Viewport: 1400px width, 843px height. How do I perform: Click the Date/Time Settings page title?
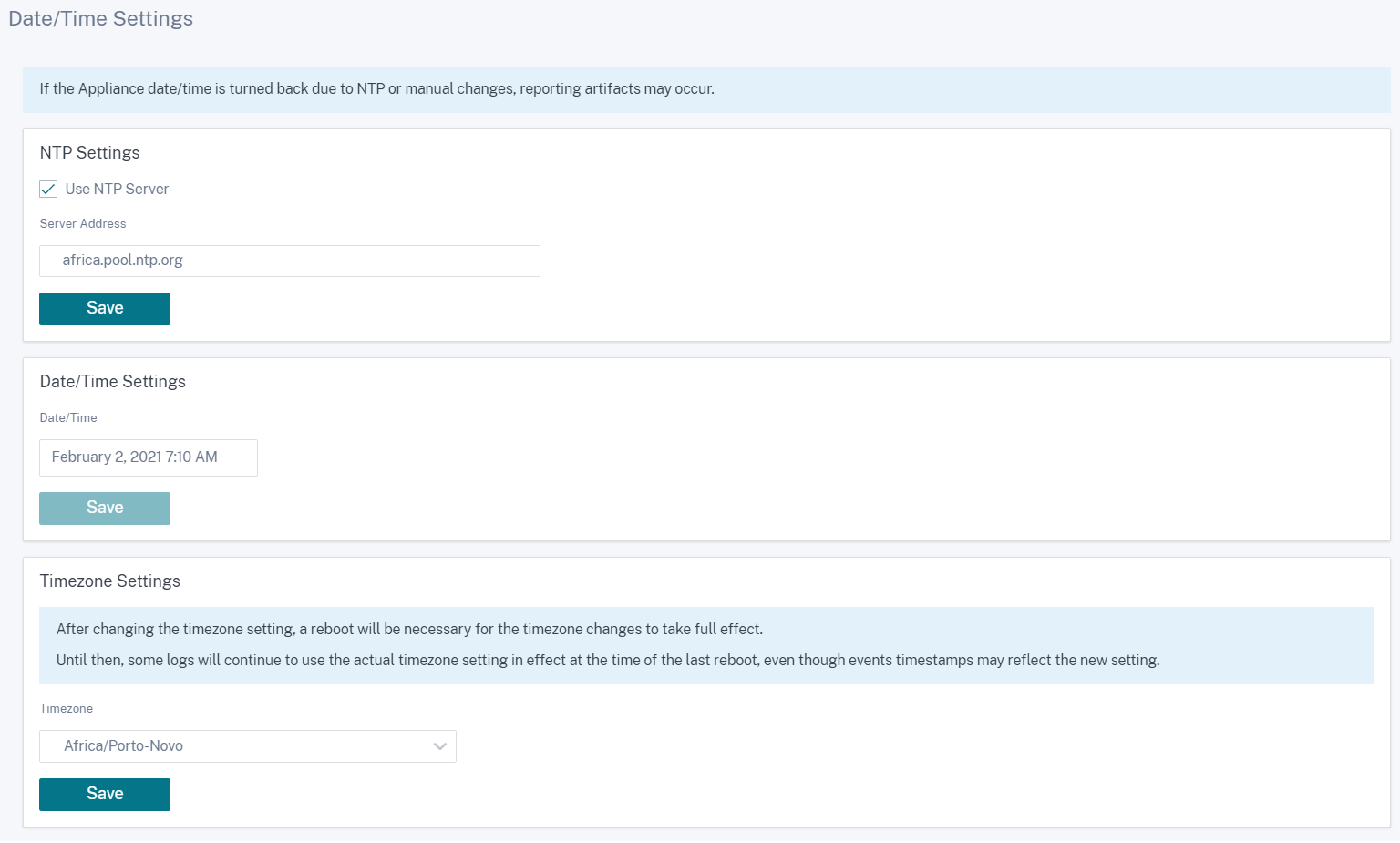pyautogui.click(x=100, y=18)
